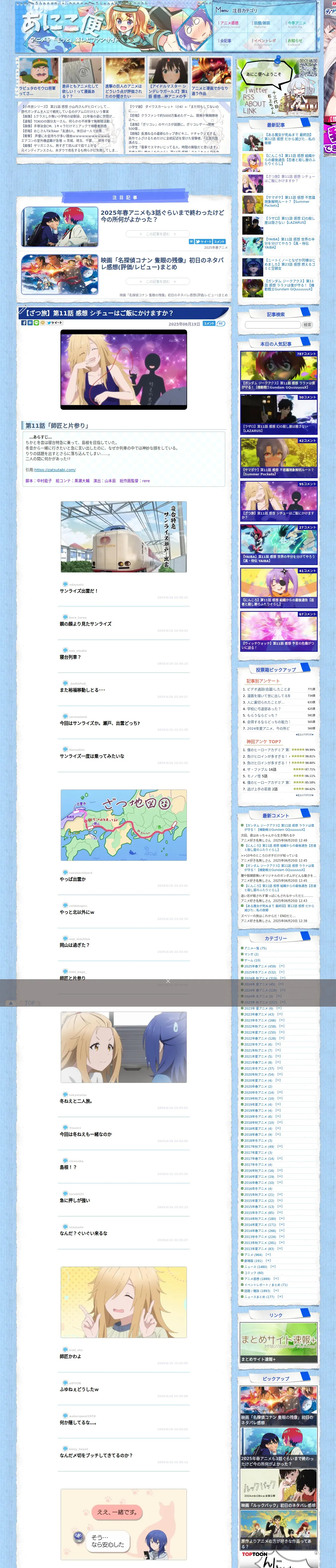The width and height of the screenshot is (336, 1568).
Task: Open the 2025年春アニメ featured article thumbnail
Action: tap(59, 226)
